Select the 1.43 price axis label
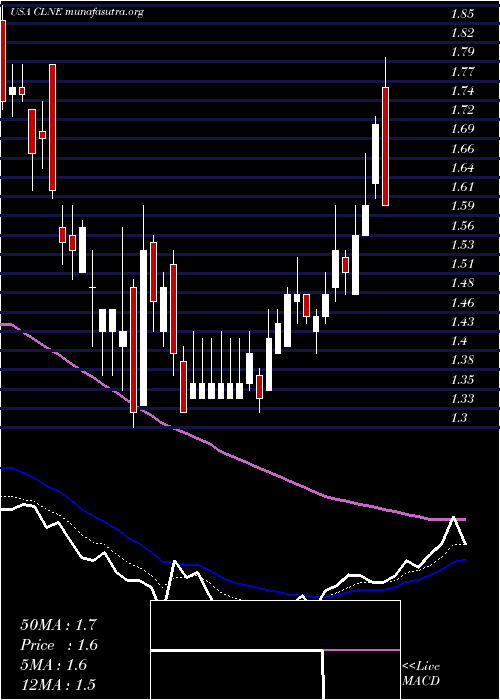The width and height of the screenshot is (500, 700). tap(462, 322)
